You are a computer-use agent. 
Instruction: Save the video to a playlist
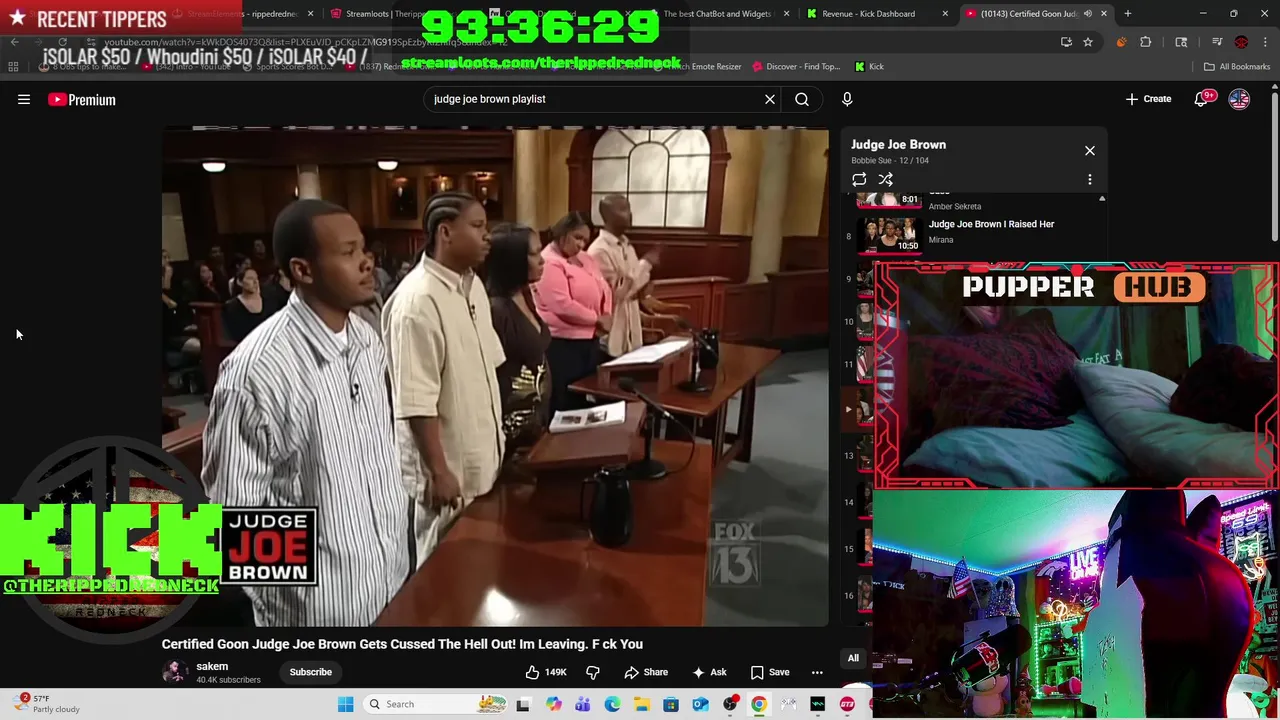770,672
